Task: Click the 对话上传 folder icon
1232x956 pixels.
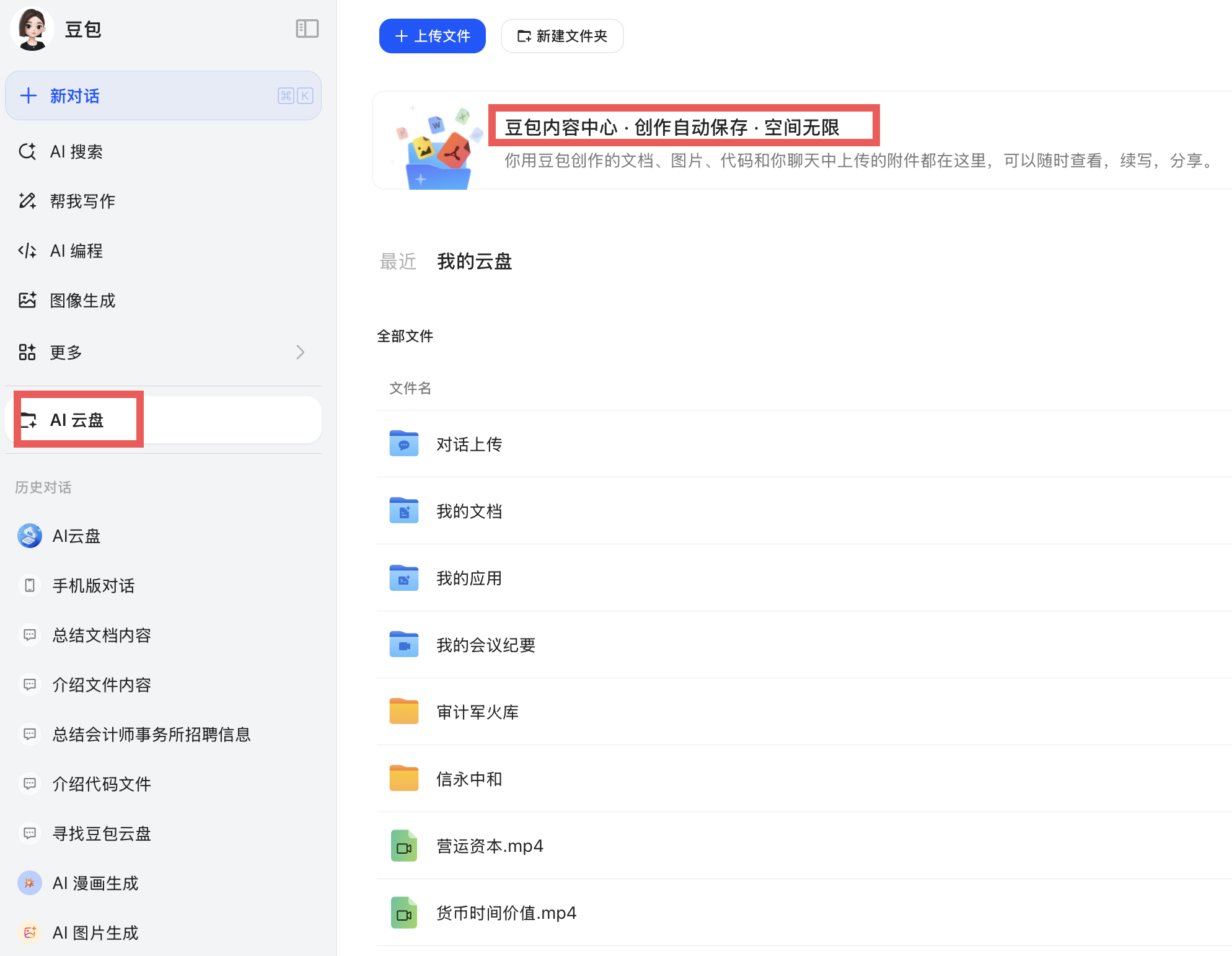Action: [404, 443]
